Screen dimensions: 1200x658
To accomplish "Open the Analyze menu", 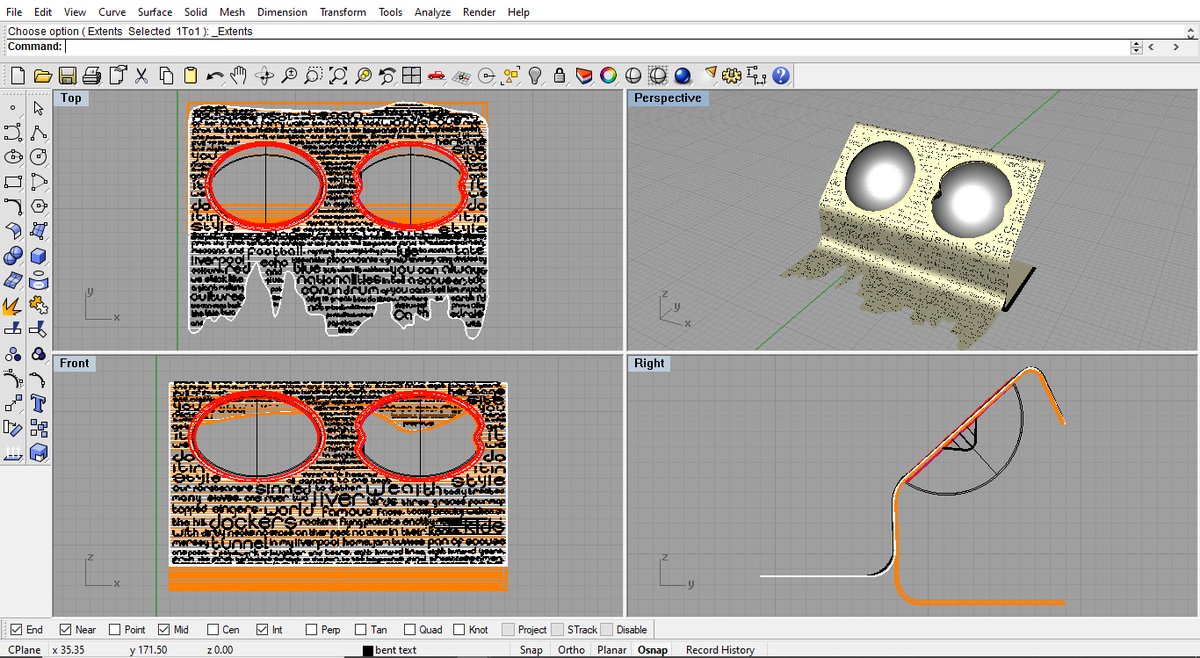I will tap(433, 12).
